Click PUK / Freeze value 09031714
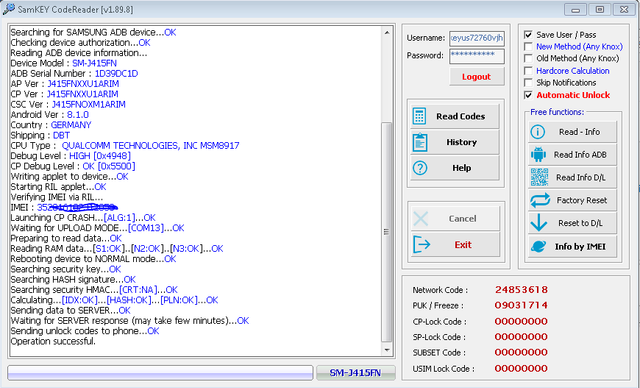Image resolution: width=640 pixels, height=388 pixels. tap(521, 305)
